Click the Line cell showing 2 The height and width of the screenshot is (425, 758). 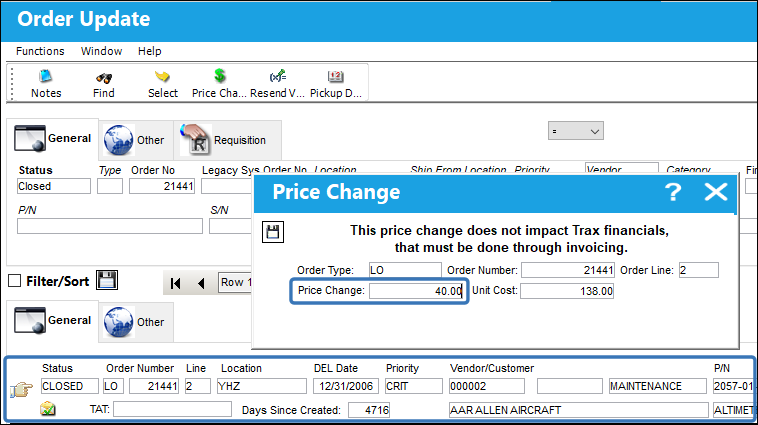pos(197,386)
